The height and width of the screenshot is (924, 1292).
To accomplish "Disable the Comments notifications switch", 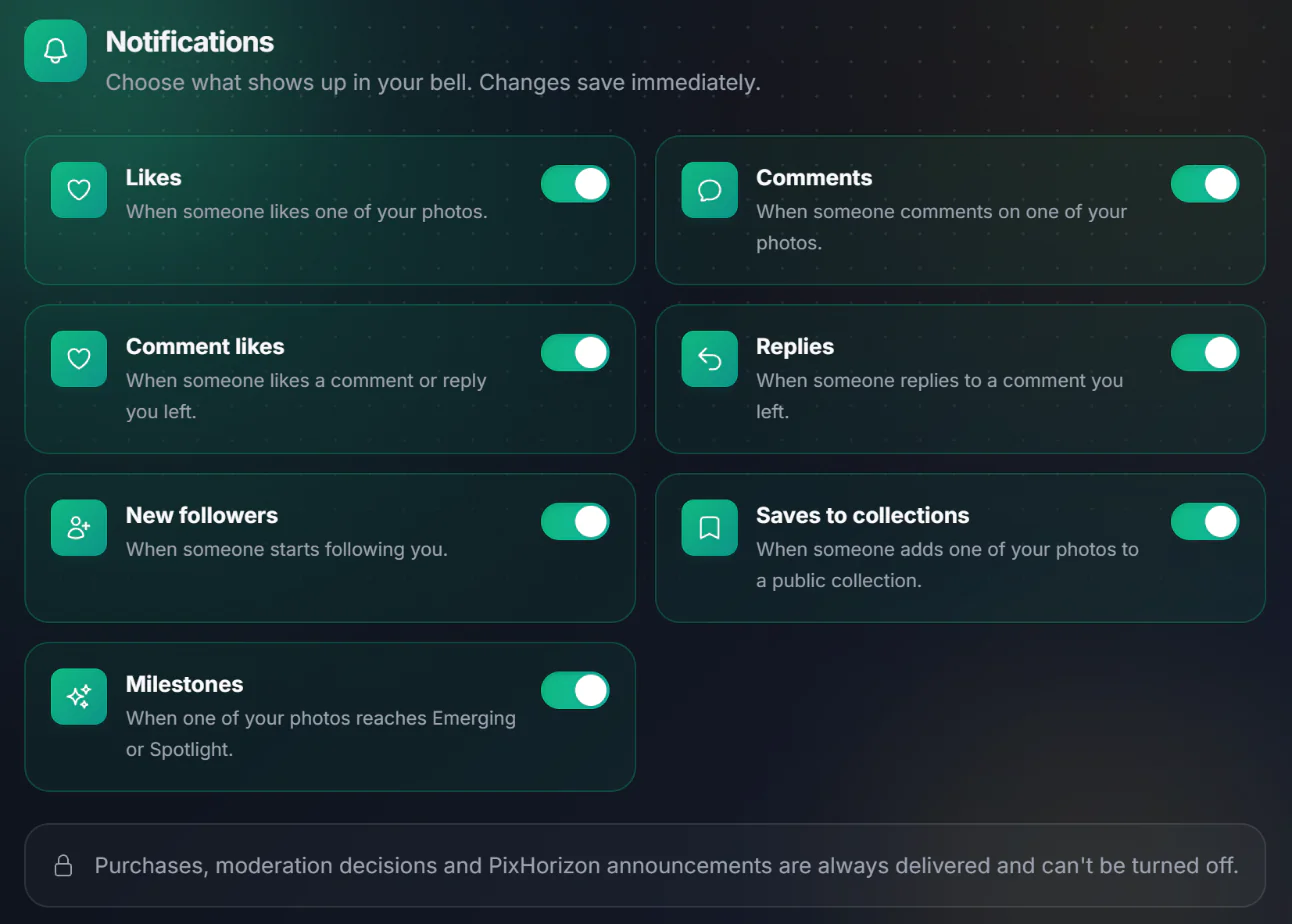I will [1205, 184].
